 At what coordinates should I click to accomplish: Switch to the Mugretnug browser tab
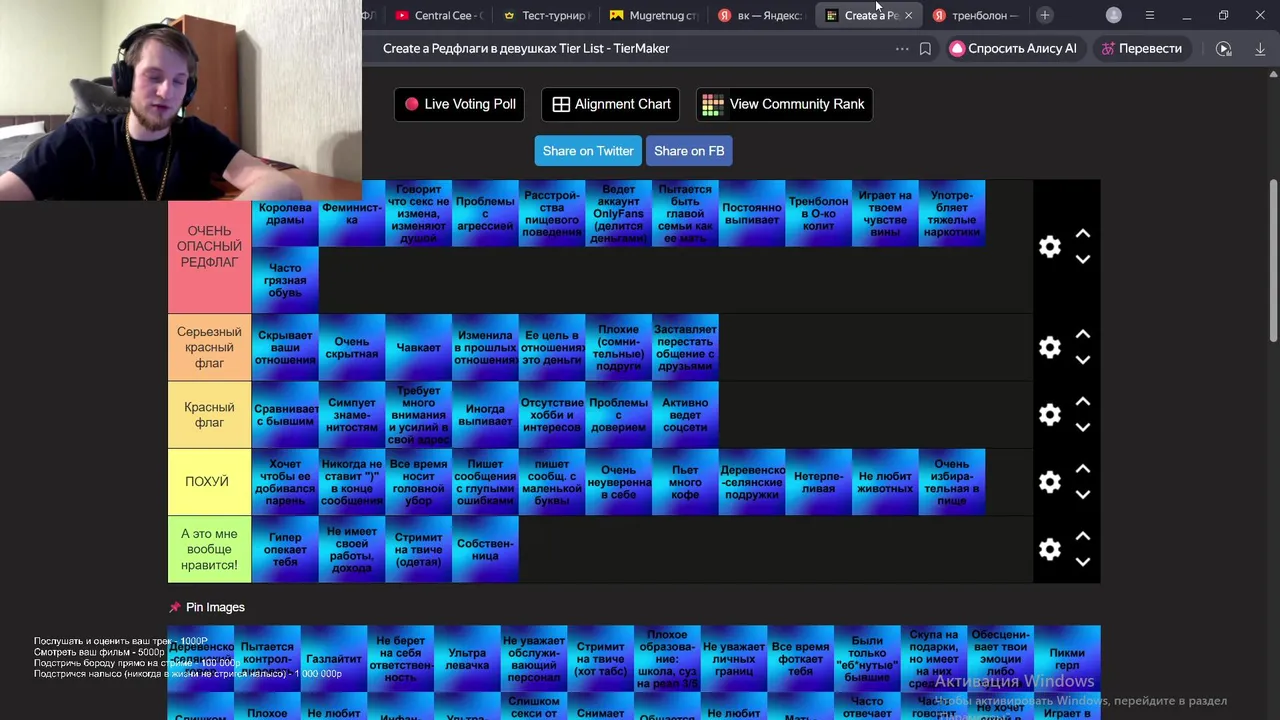click(x=654, y=15)
